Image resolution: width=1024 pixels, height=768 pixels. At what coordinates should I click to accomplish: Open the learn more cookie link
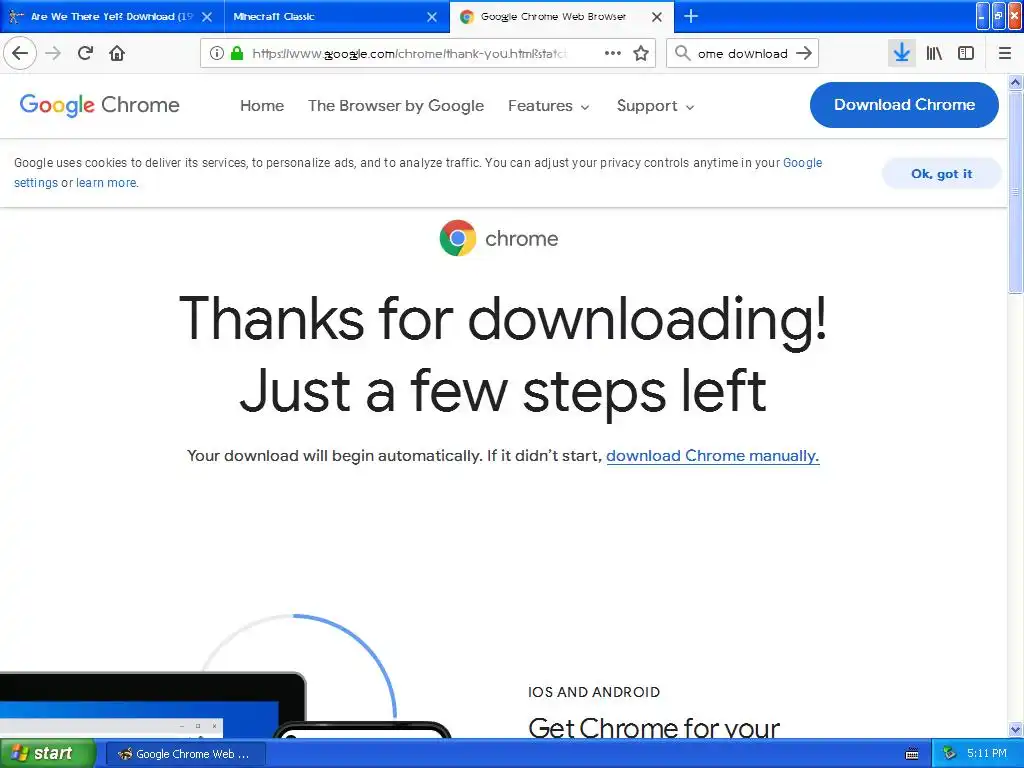(x=106, y=183)
